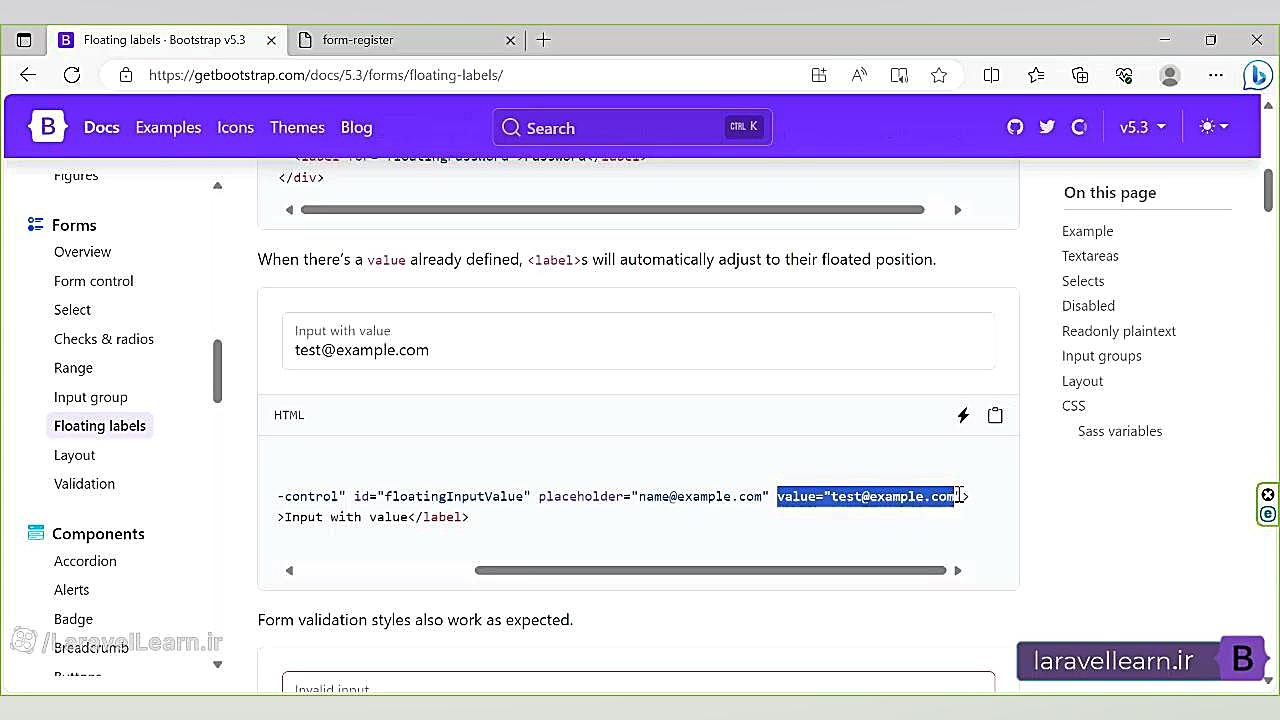This screenshot has width=1280, height=720.
Task: Jump to Textareas in On this page
Action: tap(1090, 256)
